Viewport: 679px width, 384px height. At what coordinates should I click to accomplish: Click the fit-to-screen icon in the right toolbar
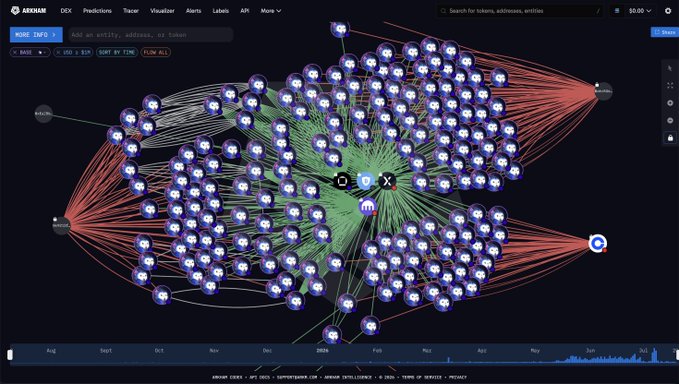coord(670,86)
